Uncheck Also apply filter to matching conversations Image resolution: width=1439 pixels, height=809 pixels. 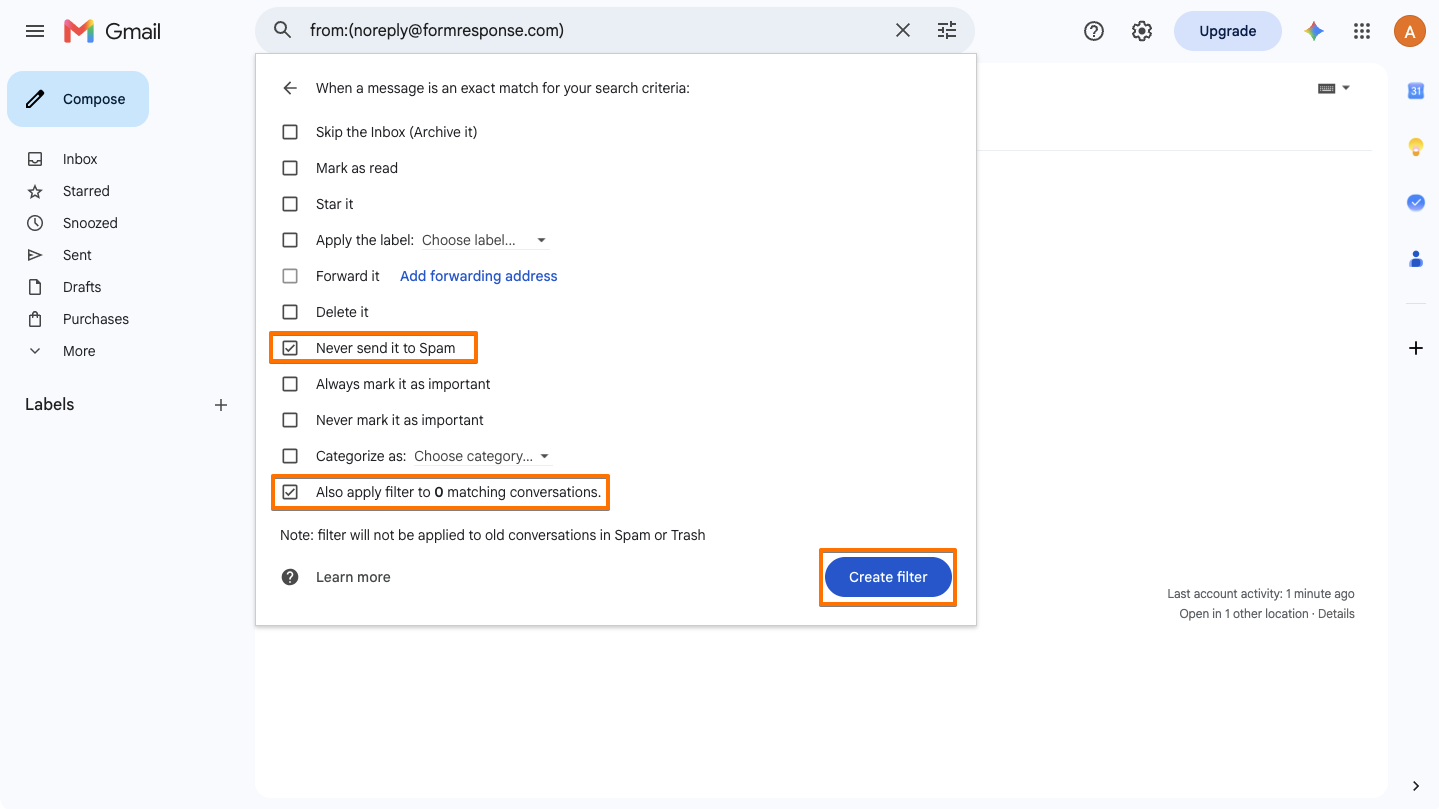point(290,492)
